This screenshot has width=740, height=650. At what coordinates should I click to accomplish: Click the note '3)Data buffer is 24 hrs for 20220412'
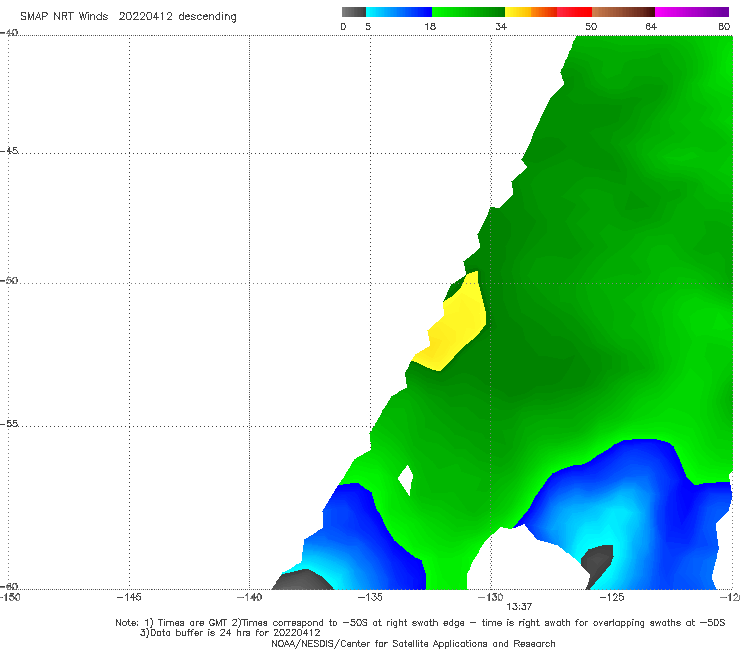pyautogui.click(x=230, y=633)
